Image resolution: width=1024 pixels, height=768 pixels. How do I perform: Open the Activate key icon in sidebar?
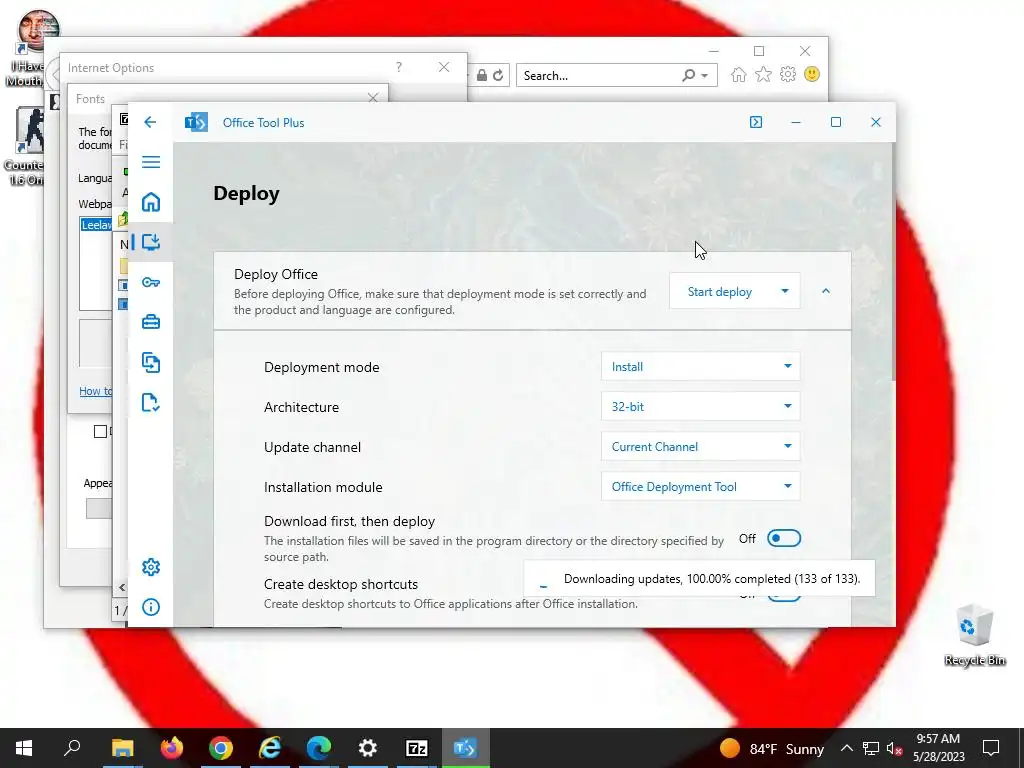click(x=151, y=282)
